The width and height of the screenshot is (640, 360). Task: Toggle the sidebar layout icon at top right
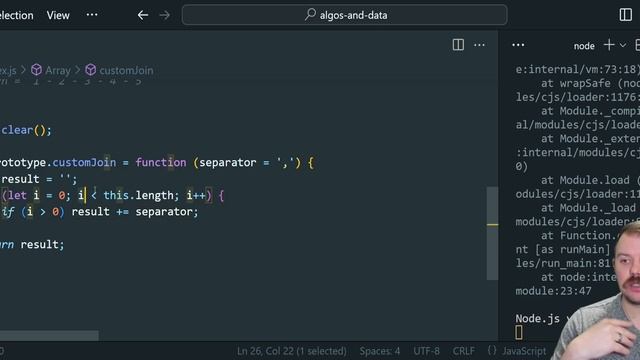[x=625, y=15]
